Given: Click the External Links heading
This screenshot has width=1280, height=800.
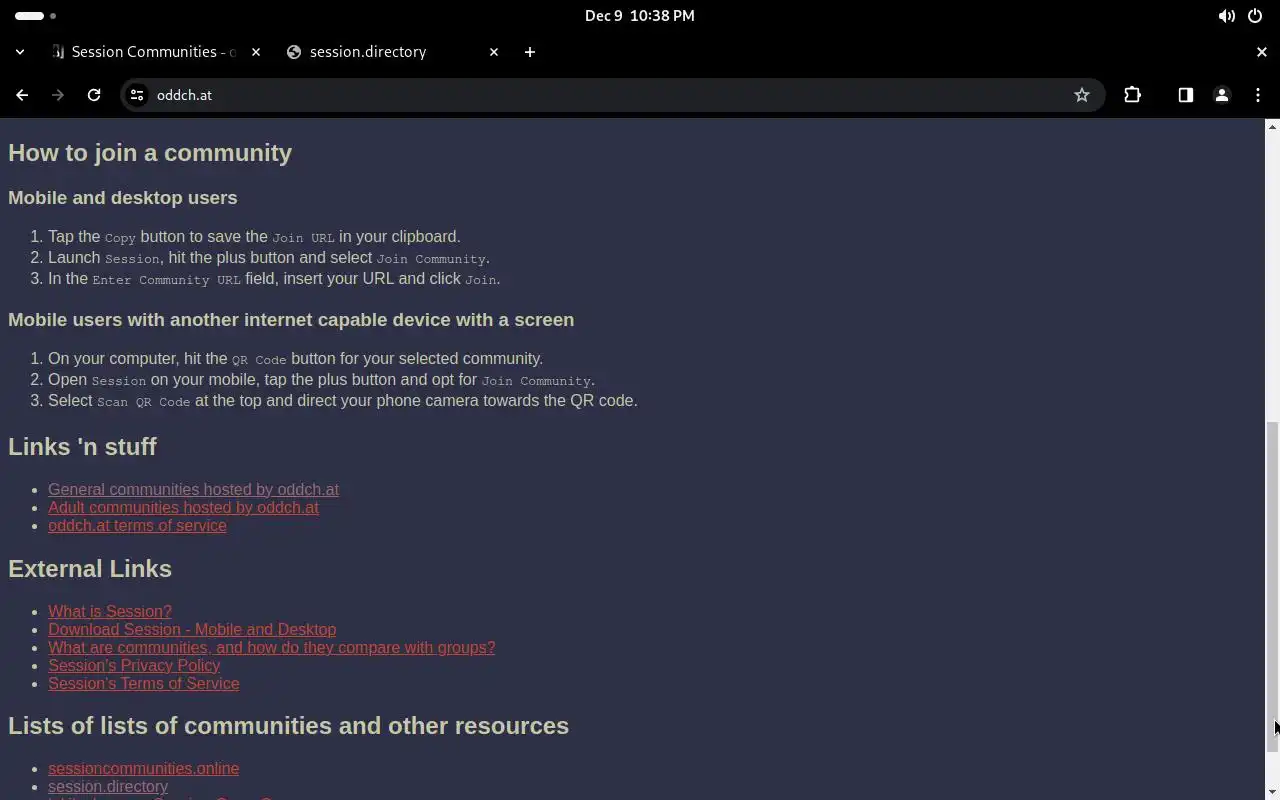Looking at the screenshot, I should click(x=90, y=568).
